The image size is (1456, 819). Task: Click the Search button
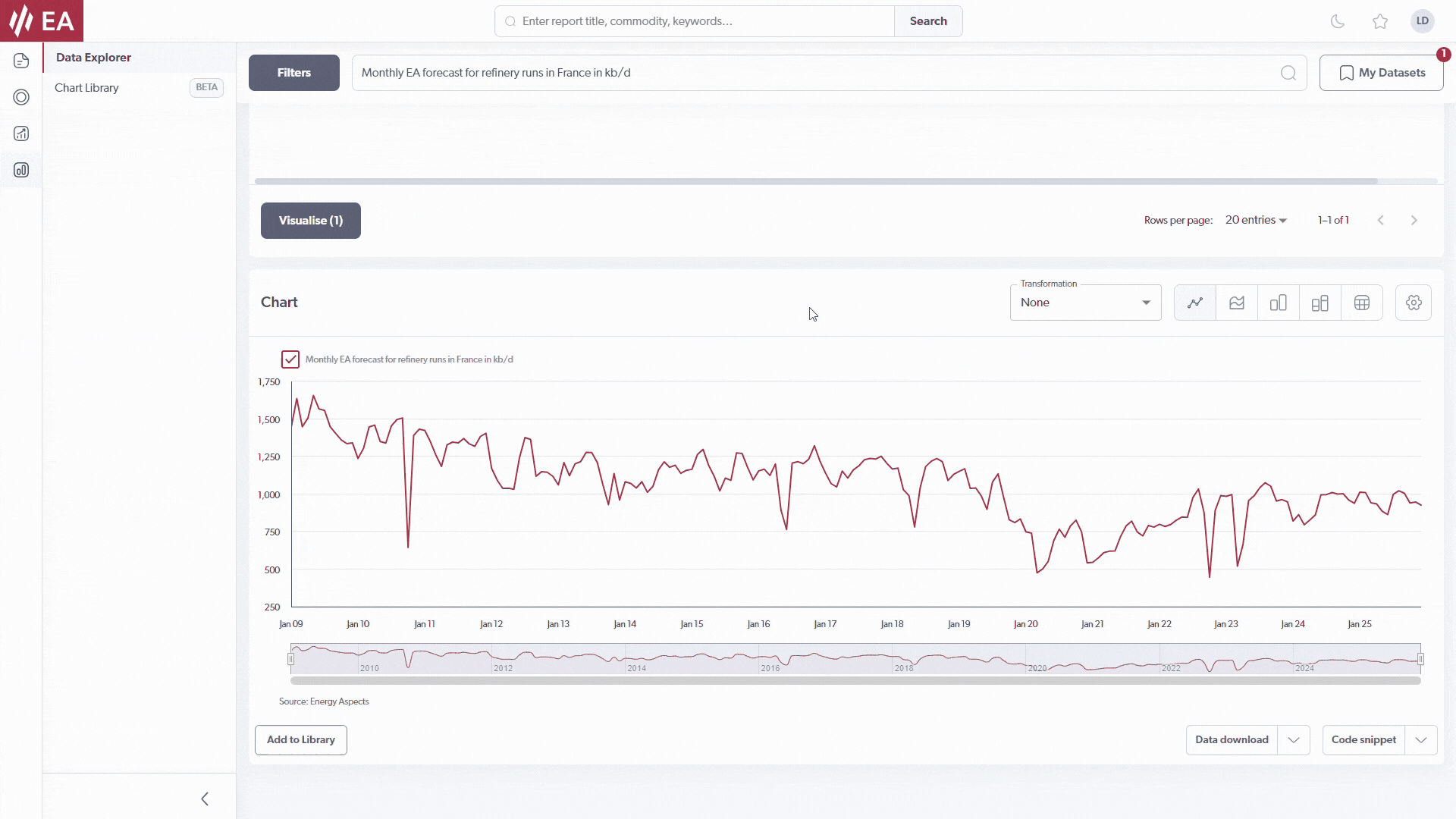pyautogui.click(x=928, y=21)
